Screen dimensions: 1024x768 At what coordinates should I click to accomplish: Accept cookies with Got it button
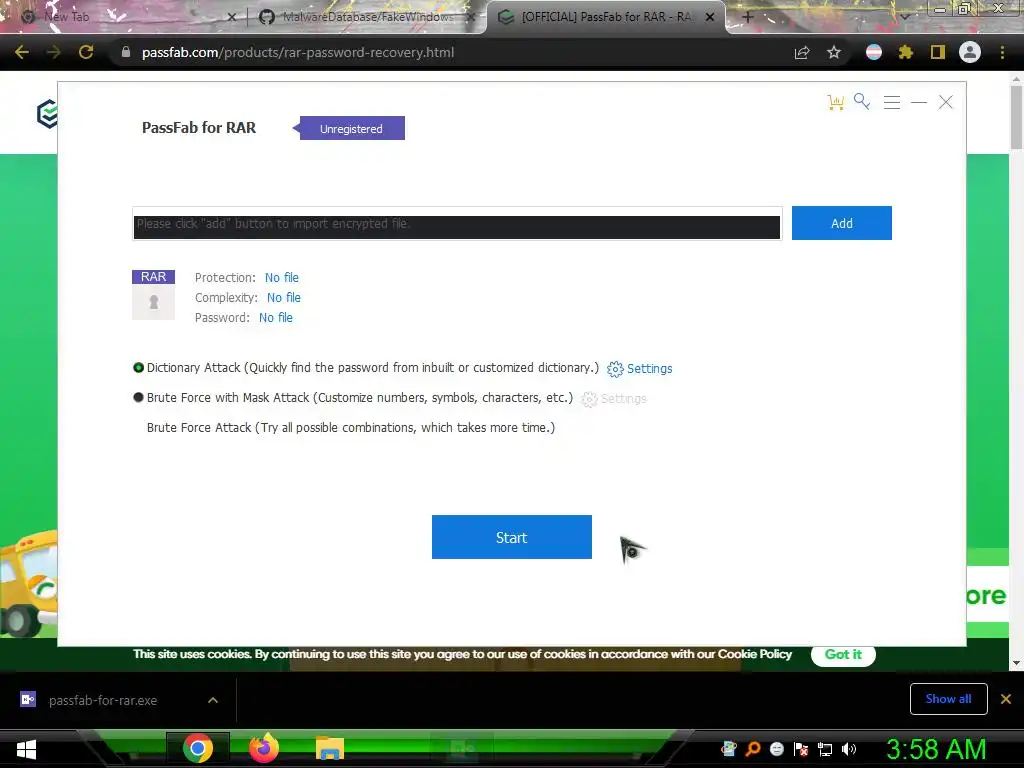(x=843, y=654)
